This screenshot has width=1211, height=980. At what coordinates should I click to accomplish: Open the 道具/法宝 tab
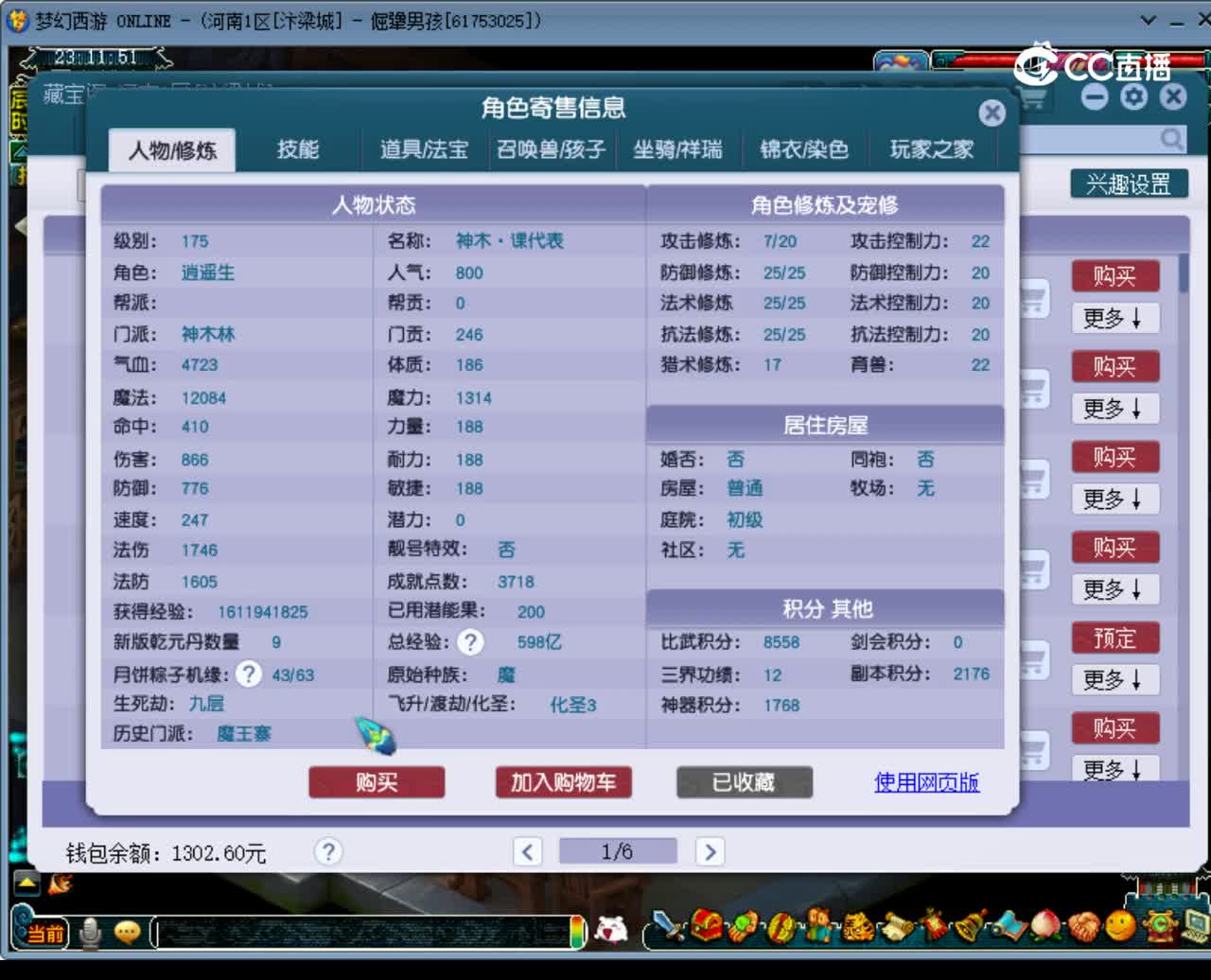tap(424, 149)
